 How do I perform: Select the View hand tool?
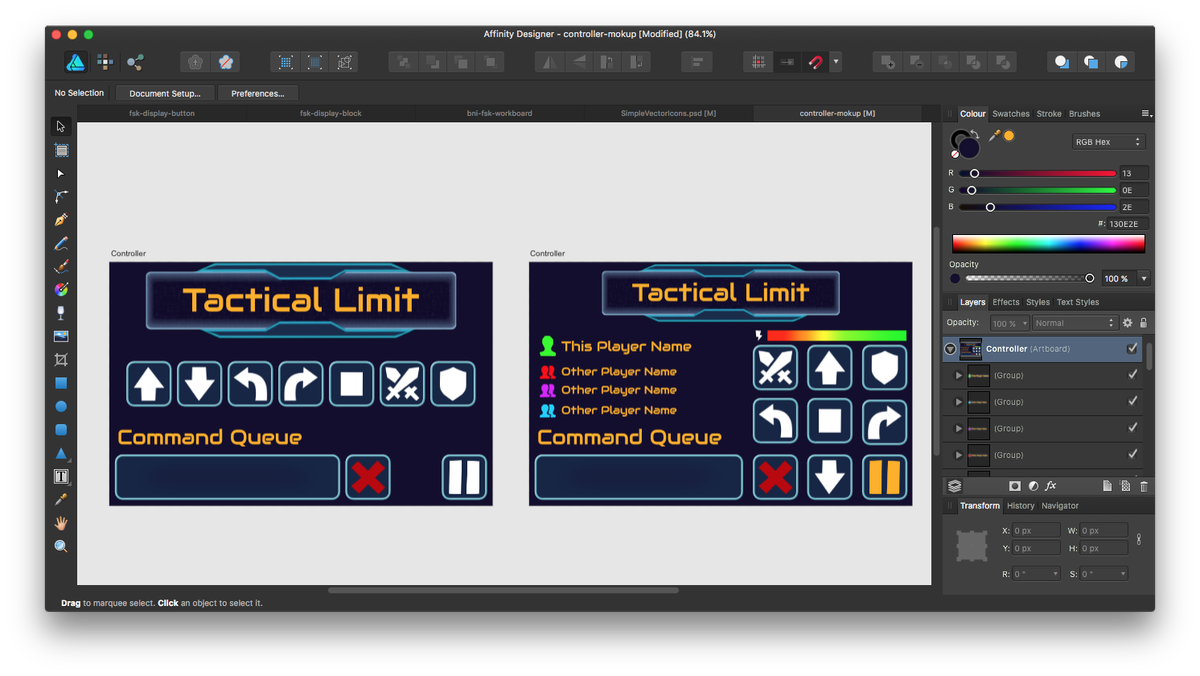pyautogui.click(x=61, y=523)
